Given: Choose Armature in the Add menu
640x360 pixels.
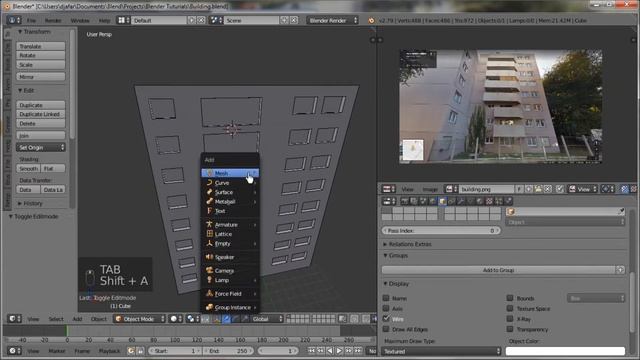Looking at the screenshot, I should pyautogui.click(x=230, y=224).
